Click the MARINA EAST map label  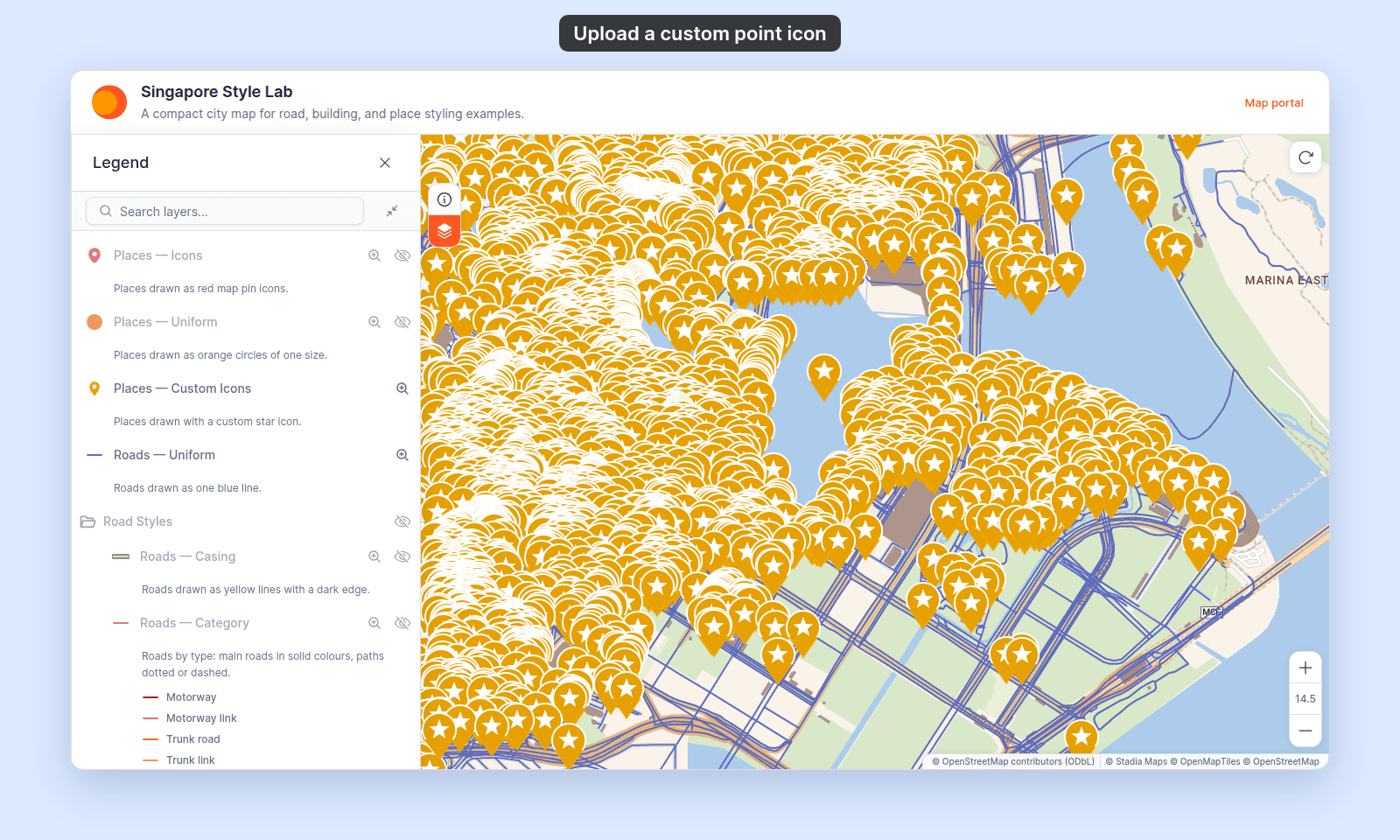click(x=1286, y=280)
